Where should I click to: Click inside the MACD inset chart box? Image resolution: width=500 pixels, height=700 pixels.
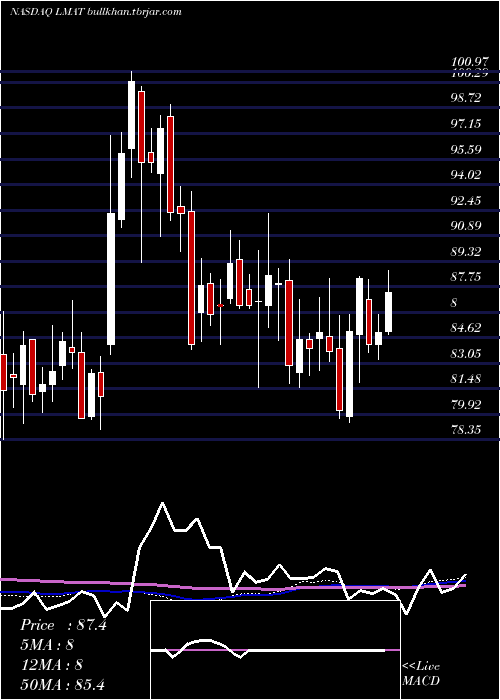point(275,650)
